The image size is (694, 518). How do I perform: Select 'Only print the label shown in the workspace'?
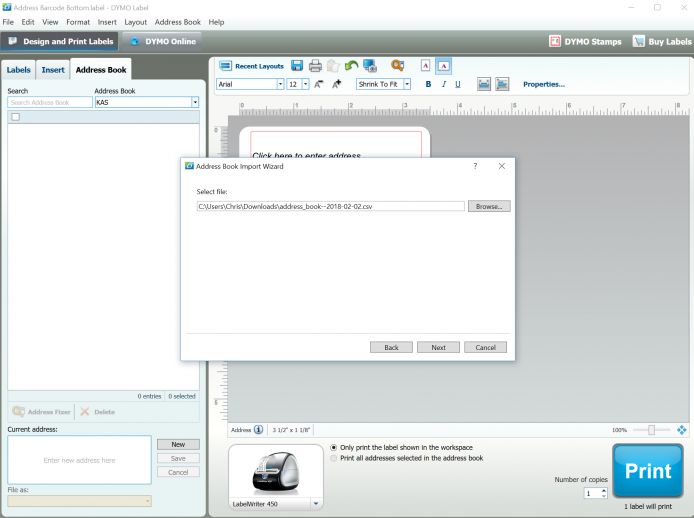334,447
